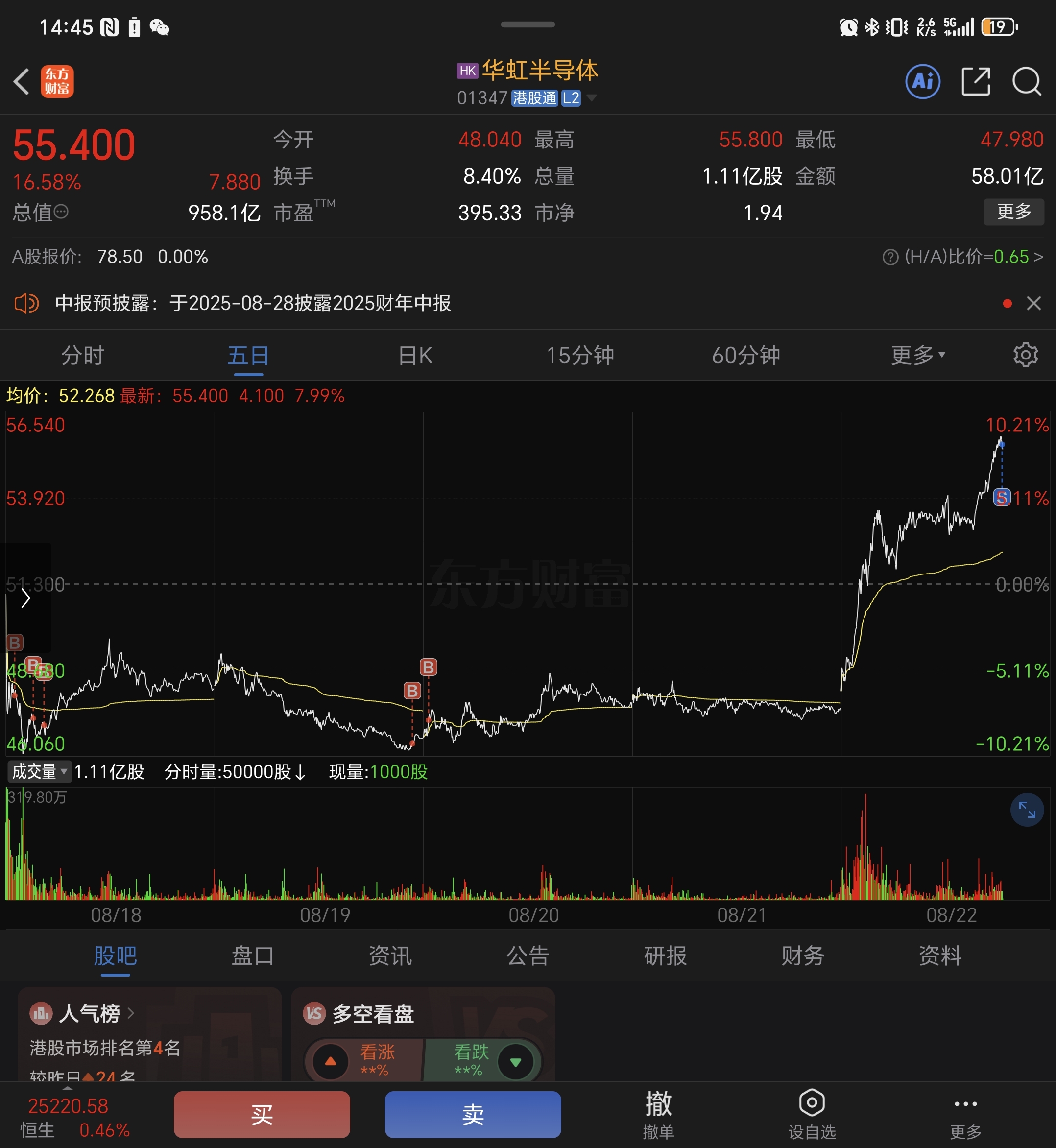The image size is (1056, 1148).
Task: Go back with the left arrow
Action: pos(22,81)
